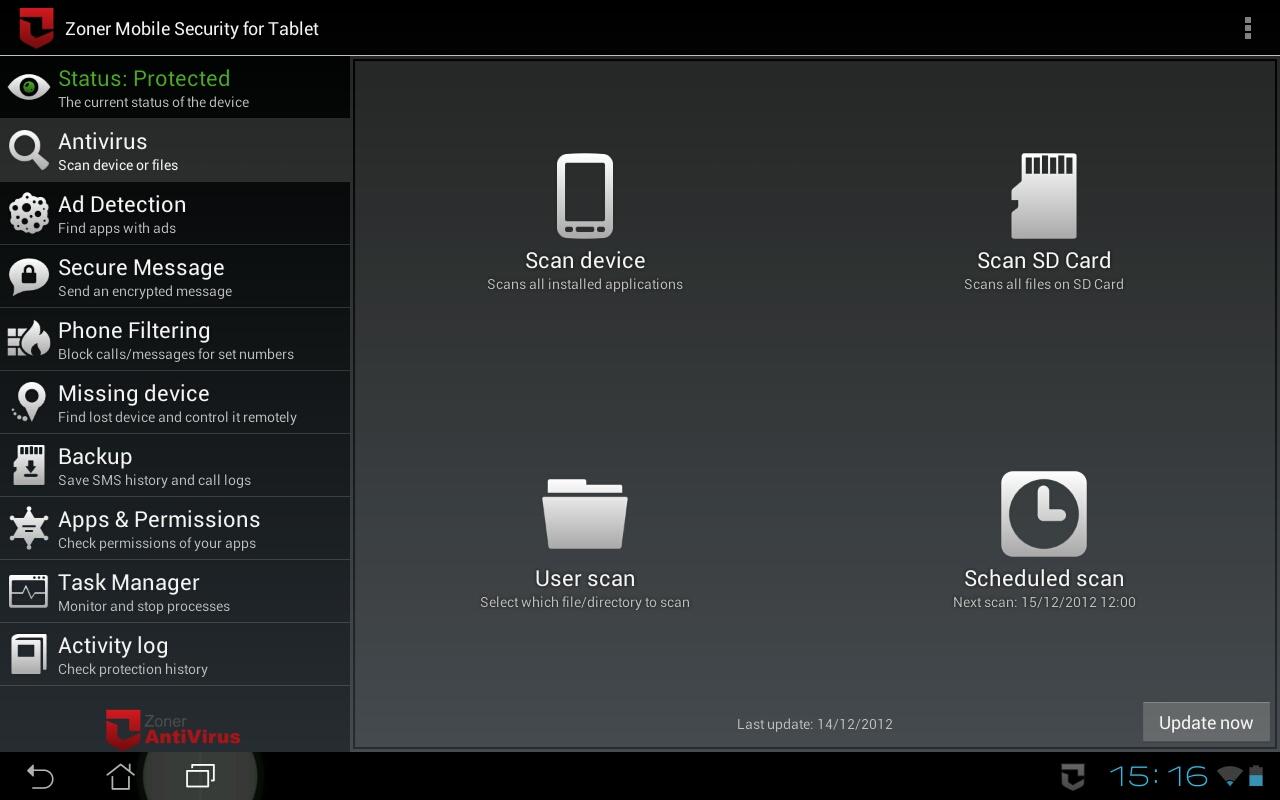Click the Activity log notebook icon
The image size is (1280, 800).
pos(29,654)
